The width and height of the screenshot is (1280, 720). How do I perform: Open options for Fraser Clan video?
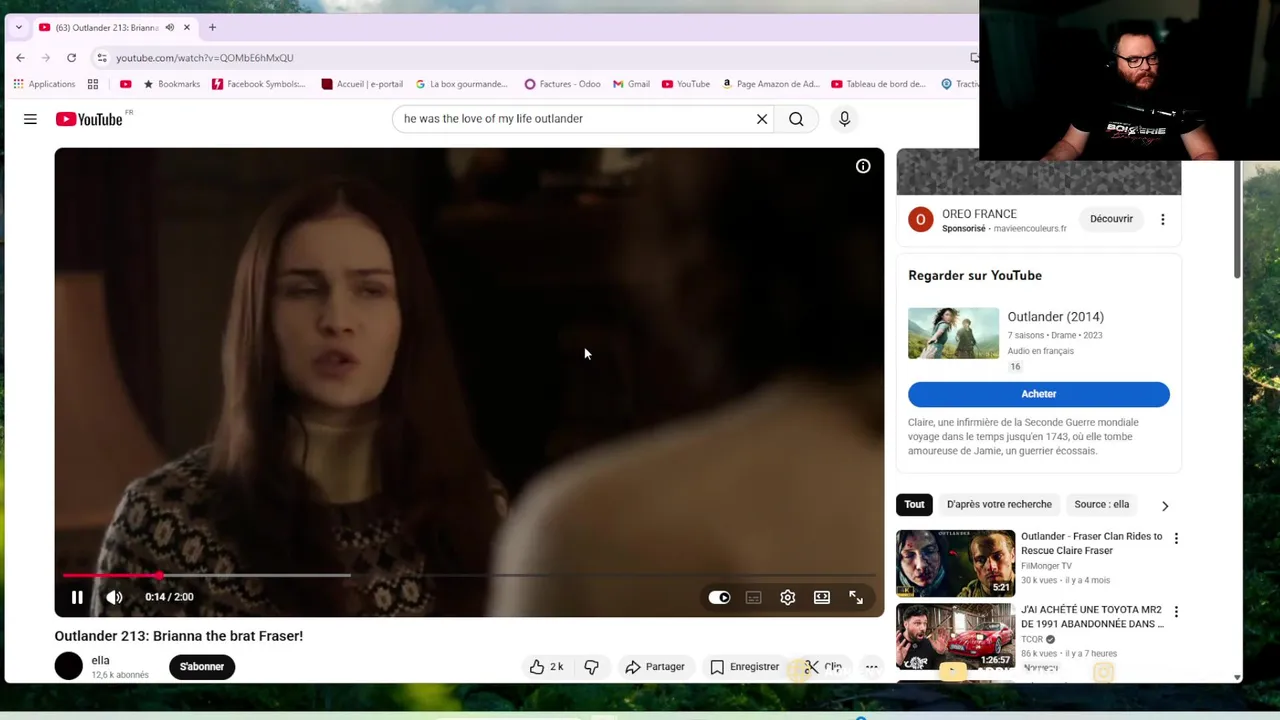click(x=1176, y=539)
